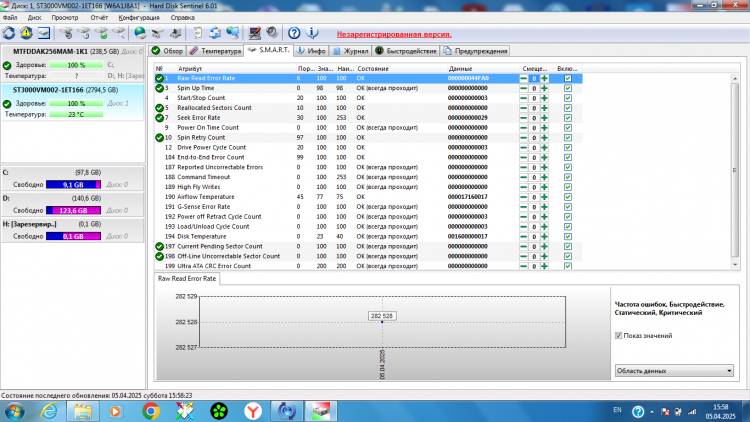The height and width of the screenshot is (422, 750).
Task: Toggle the enabled checkbox for Spin Up Time
Action: [x=568, y=88]
